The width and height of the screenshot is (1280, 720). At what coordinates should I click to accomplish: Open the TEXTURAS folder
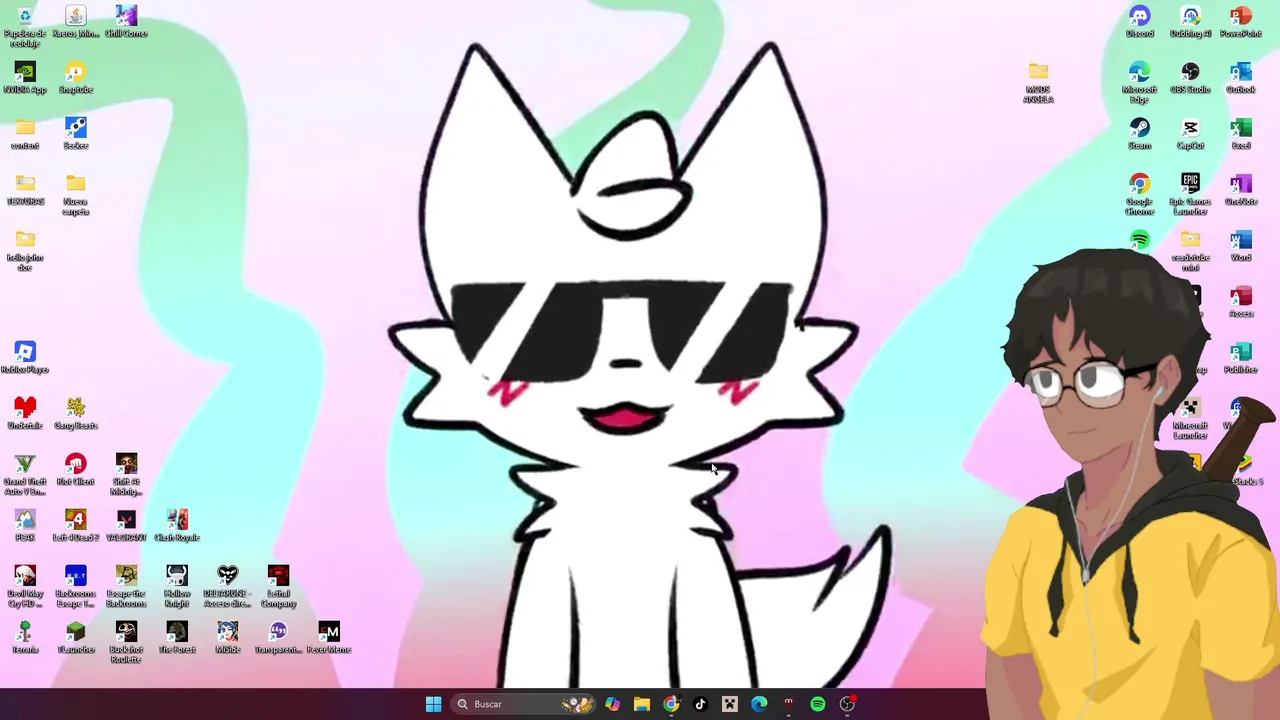25,190
